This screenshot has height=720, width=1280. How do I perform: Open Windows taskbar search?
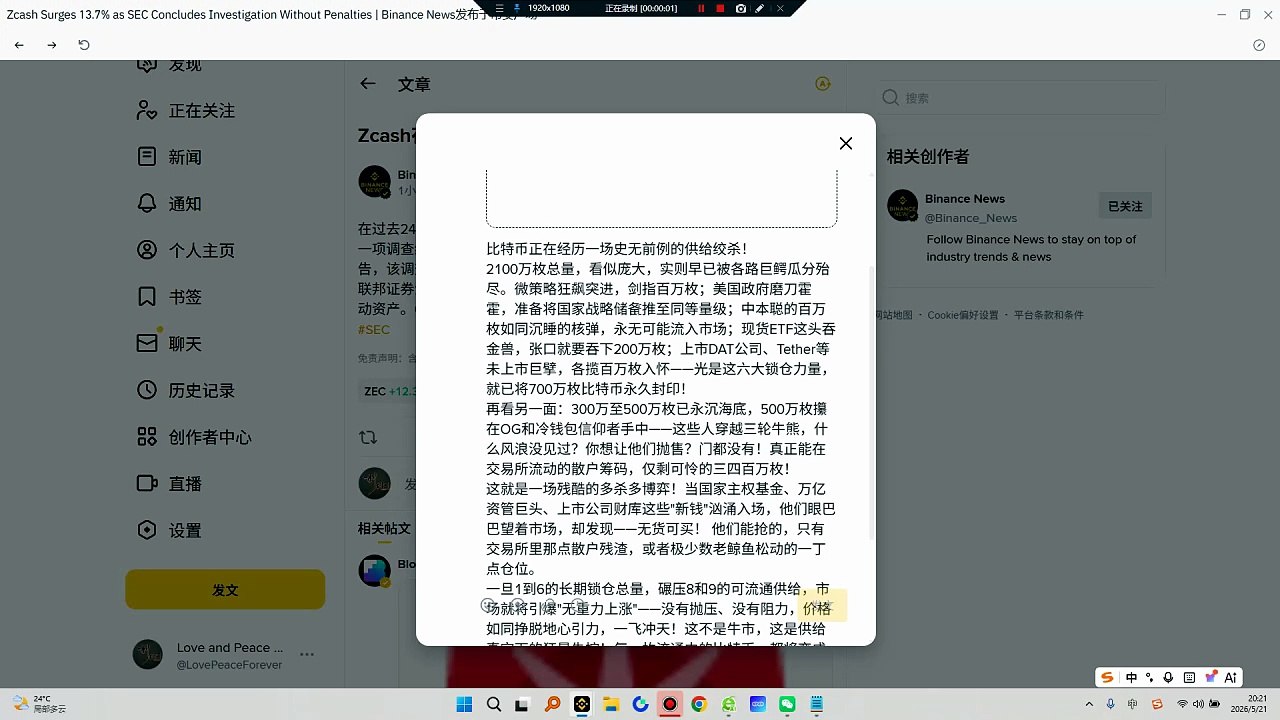494,704
